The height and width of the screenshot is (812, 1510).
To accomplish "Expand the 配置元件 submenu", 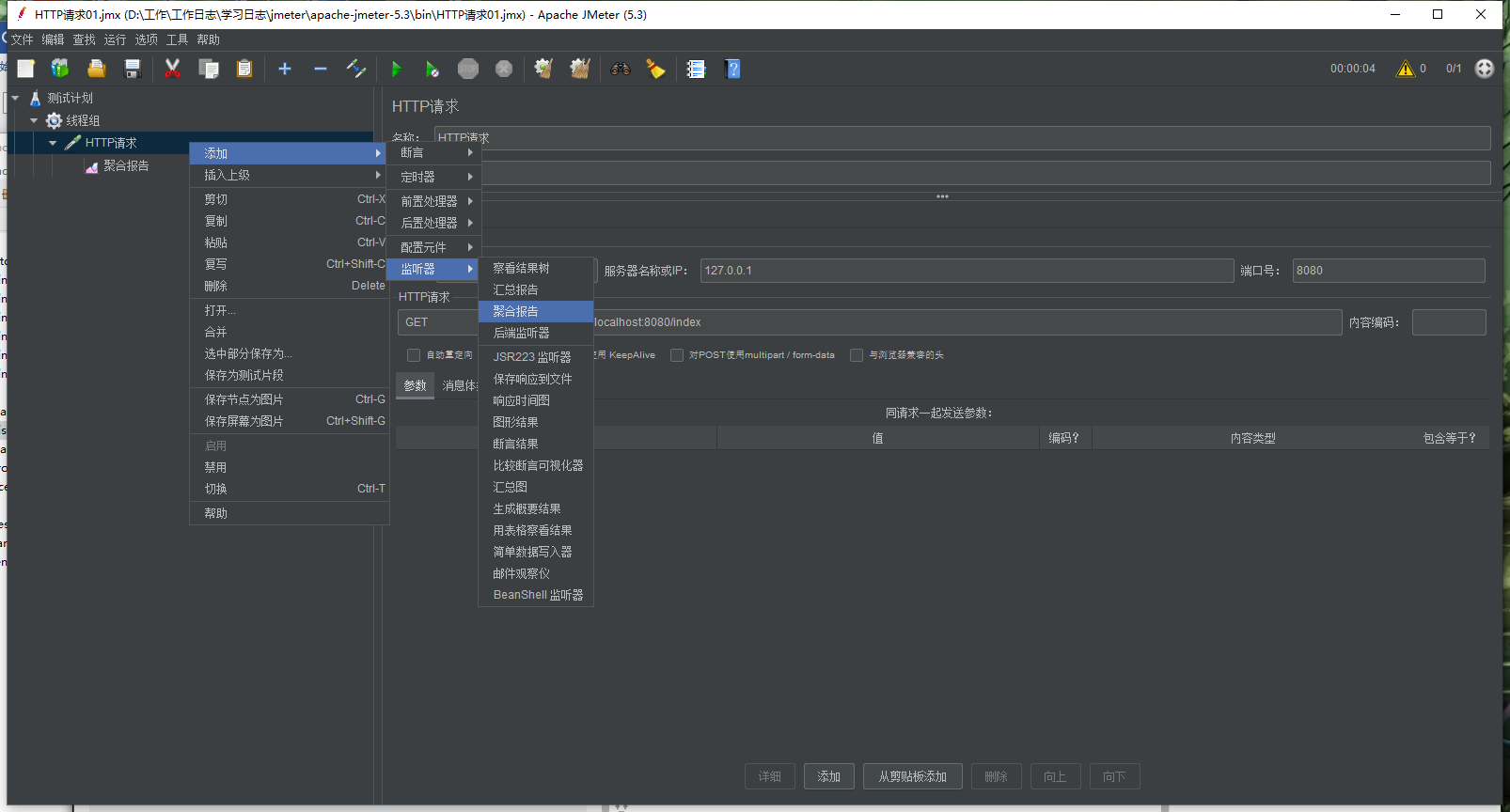I will tap(436, 247).
